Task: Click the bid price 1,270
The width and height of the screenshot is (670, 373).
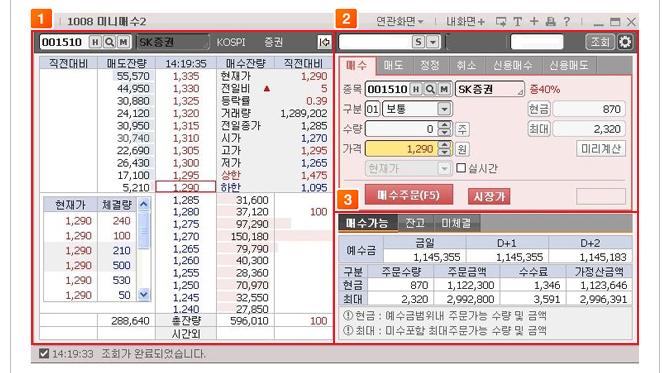Action: pyautogui.click(x=186, y=236)
